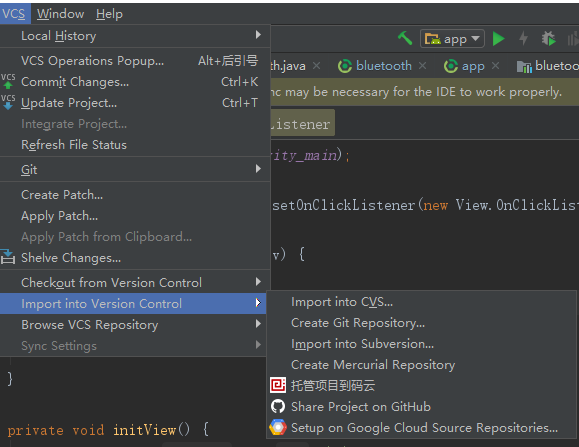Click the Shelve Changes icon
This screenshot has height=447, width=579.
pyautogui.click(x=7, y=257)
